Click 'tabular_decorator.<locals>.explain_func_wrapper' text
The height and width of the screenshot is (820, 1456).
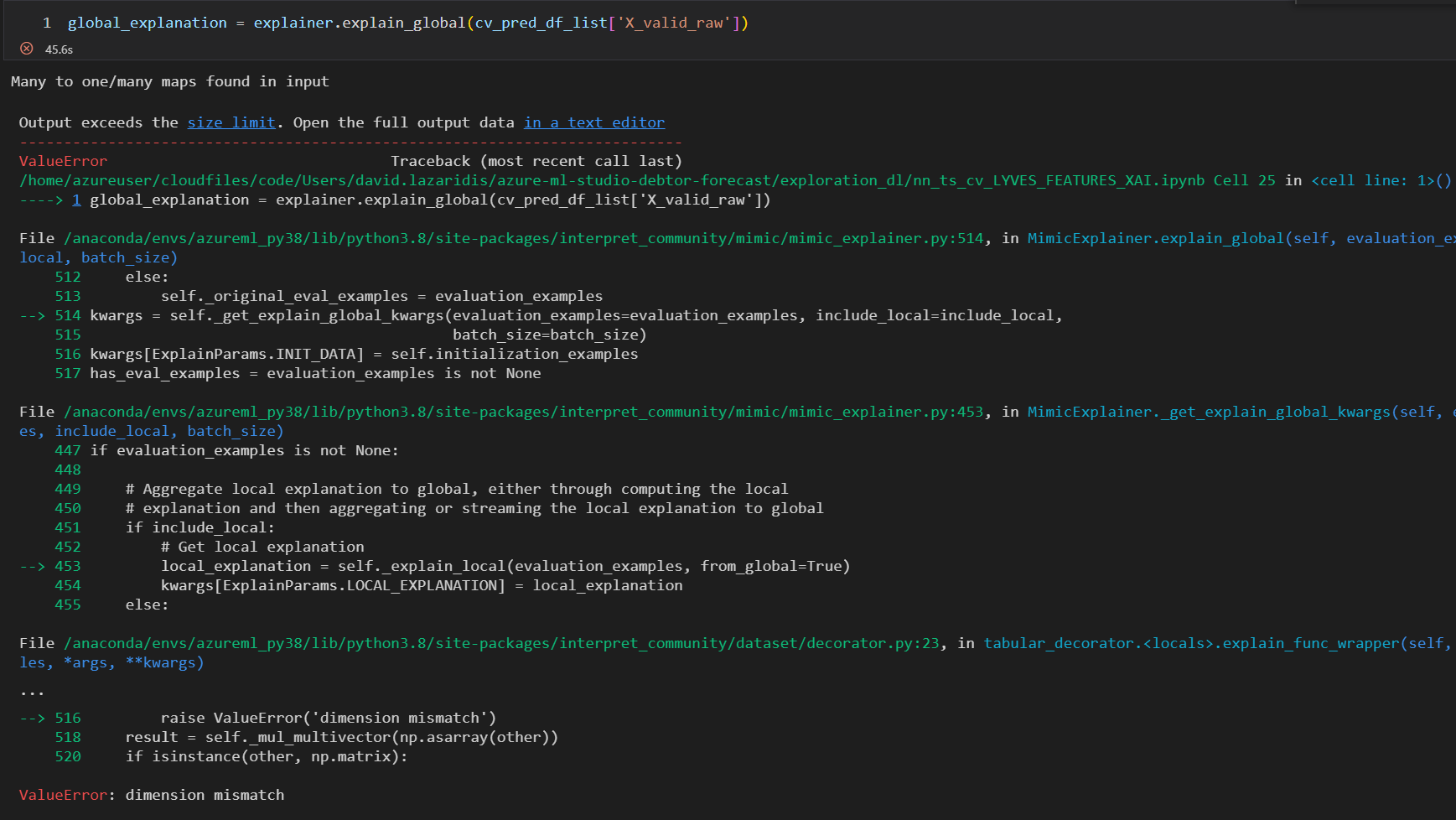coord(1191,643)
